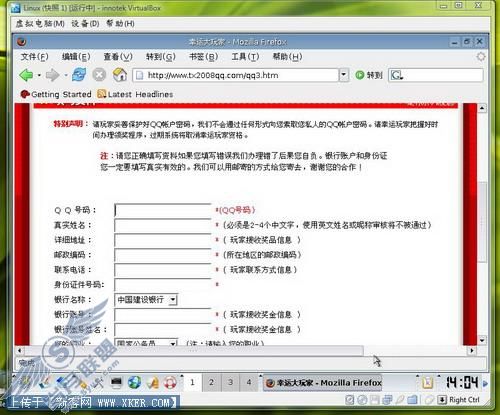This screenshot has width=500, height=415.
Task: Click the VirtualBox shared folders status icon
Action: (412, 399)
